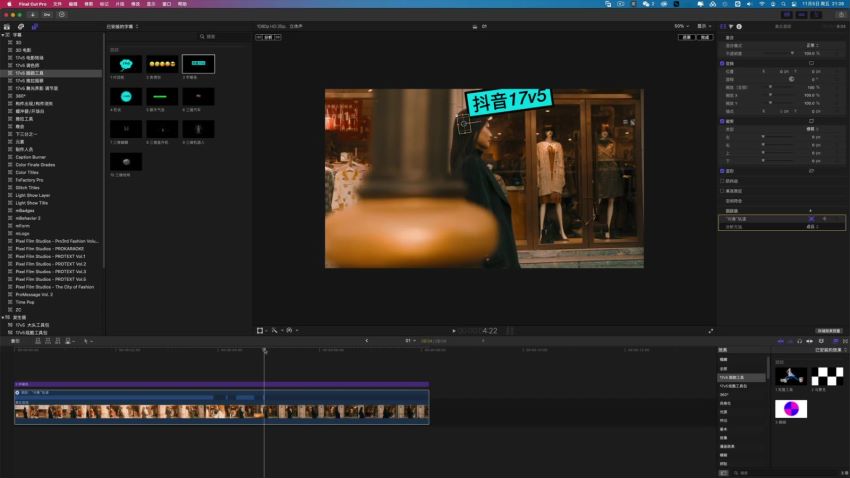850x478 pixels.
Task: Open the background tasks indicator
Action: click(62, 15)
